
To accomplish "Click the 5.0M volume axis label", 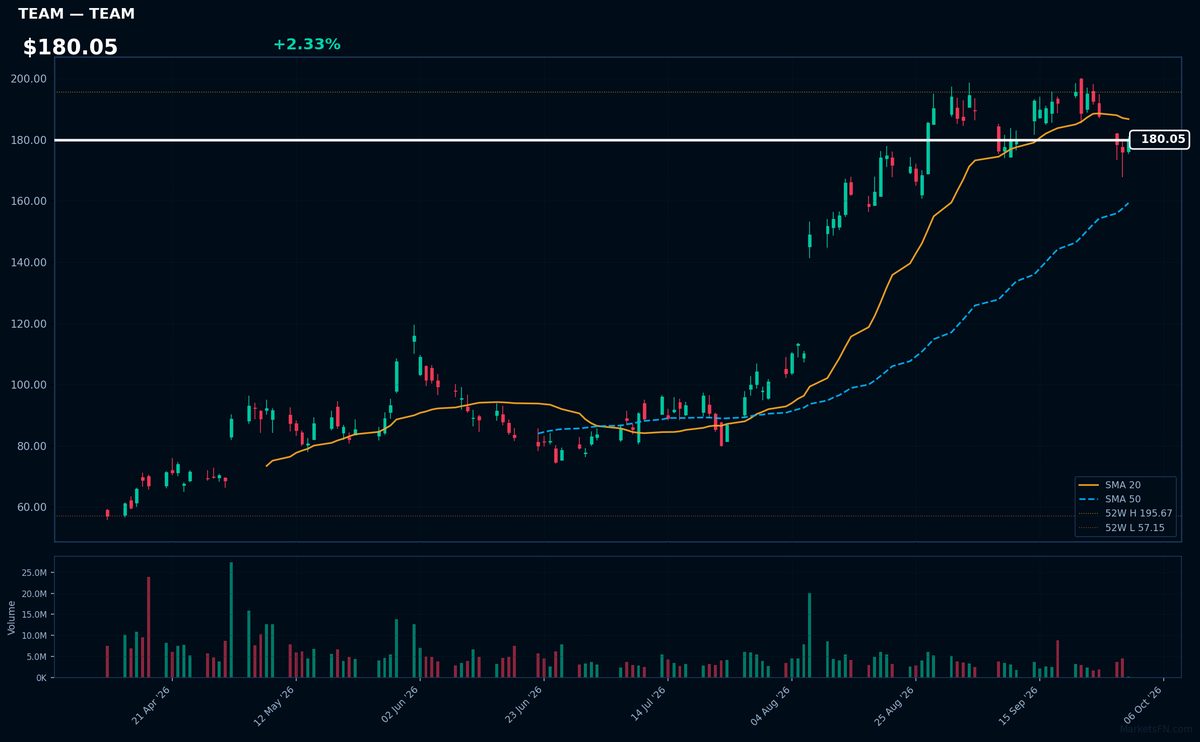I will click(x=37, y=657).
